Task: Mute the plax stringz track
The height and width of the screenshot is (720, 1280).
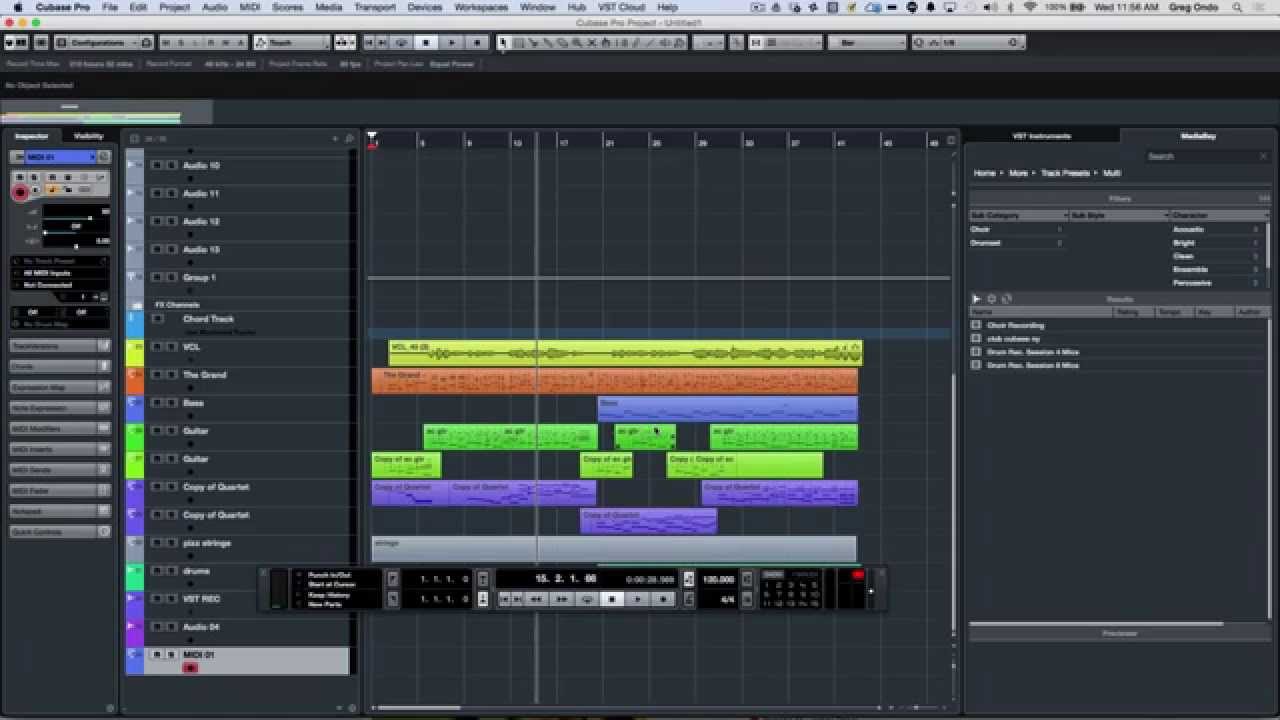Action: 157,543
